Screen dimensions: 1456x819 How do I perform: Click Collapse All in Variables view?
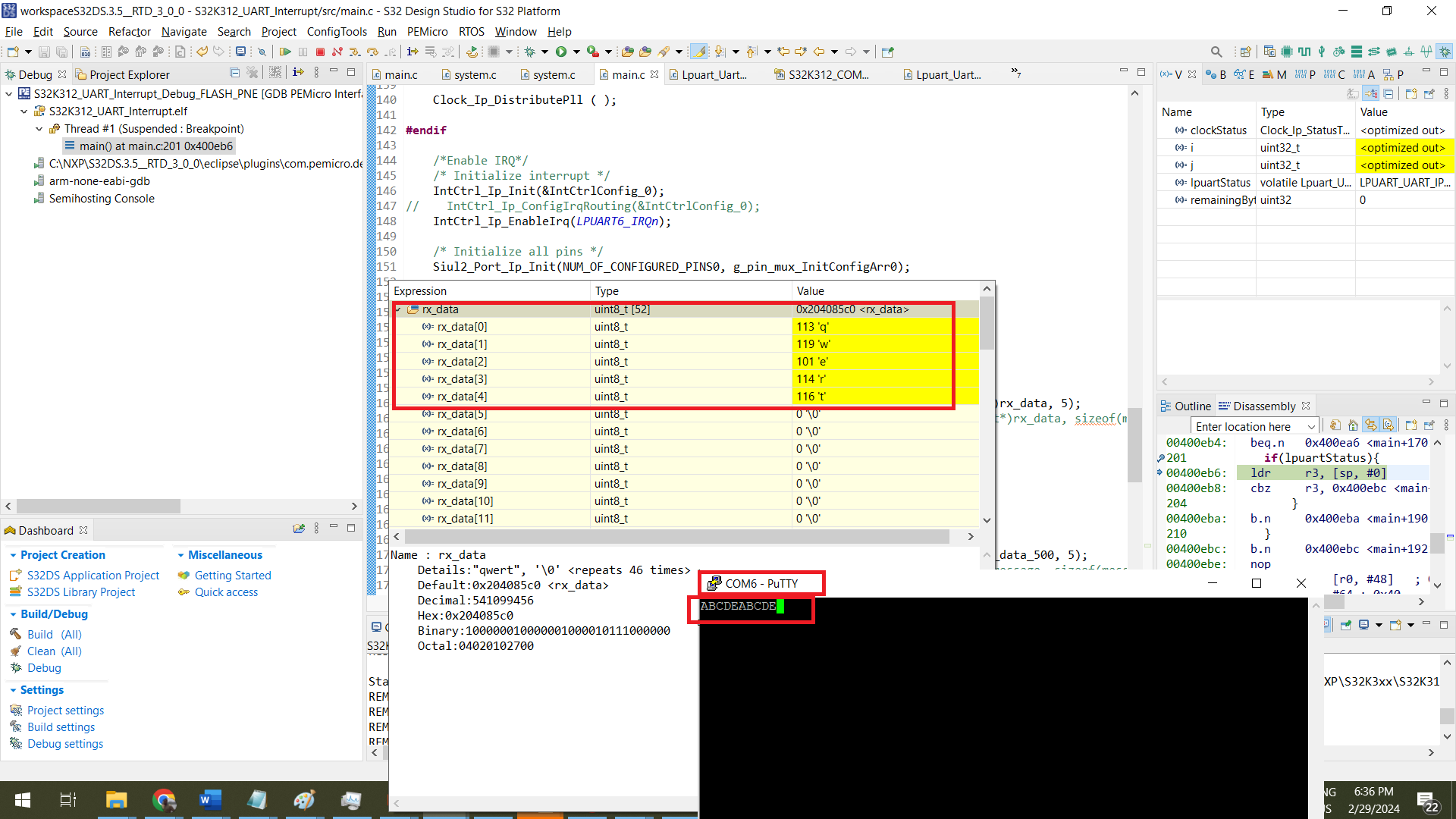coord(1388,93)
